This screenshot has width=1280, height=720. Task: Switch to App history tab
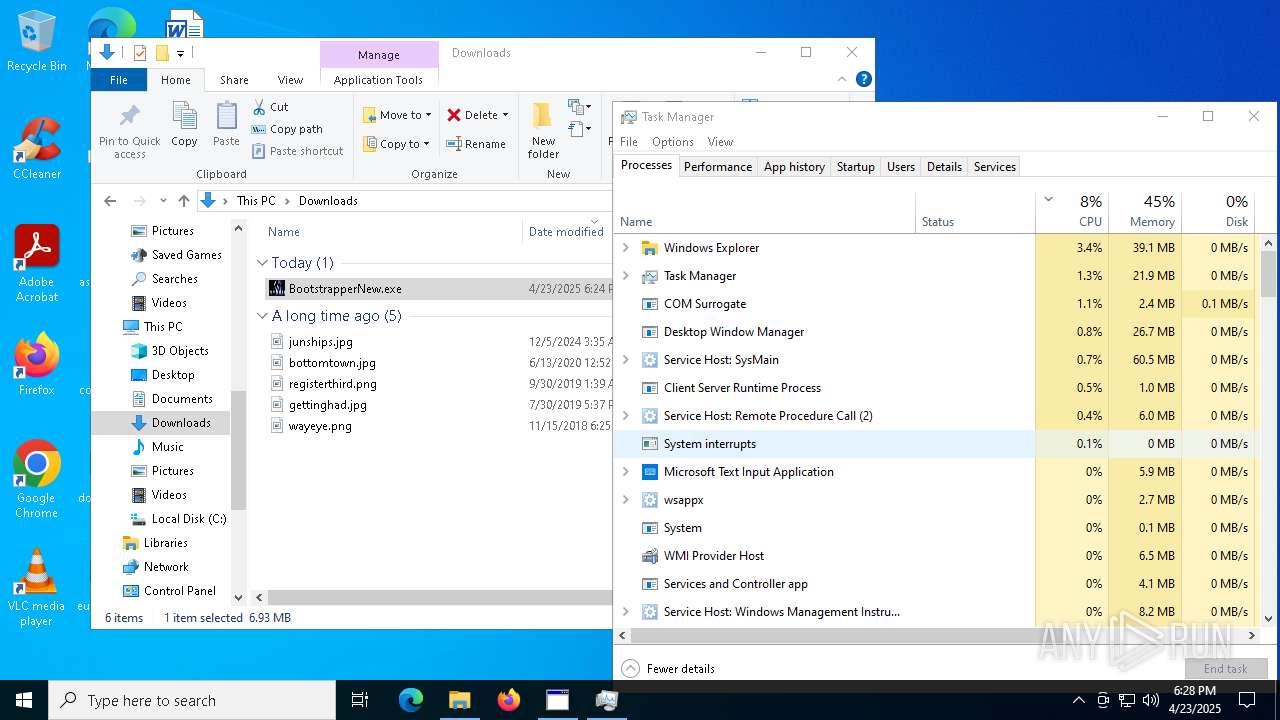point(794,167)
